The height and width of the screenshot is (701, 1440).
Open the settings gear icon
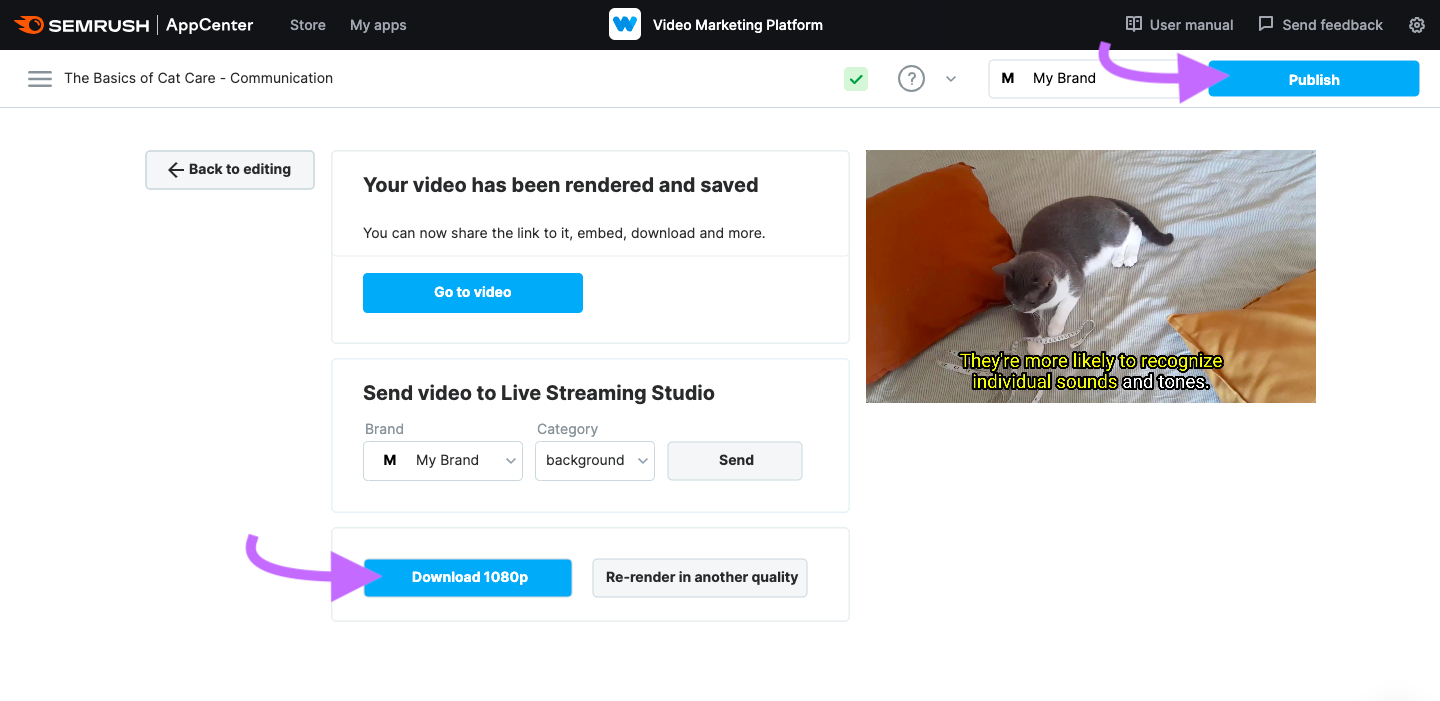[x=1417, y=25]
